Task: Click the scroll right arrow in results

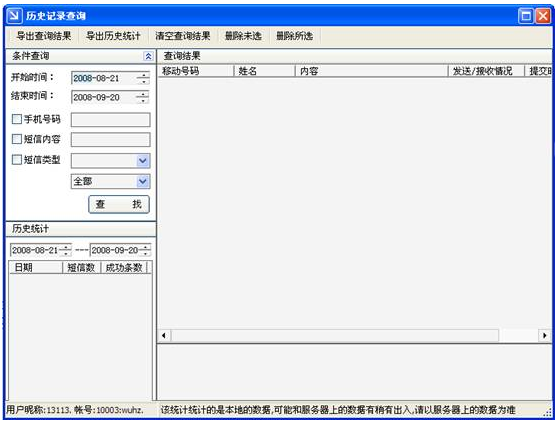Action: [x=544, y=335]
